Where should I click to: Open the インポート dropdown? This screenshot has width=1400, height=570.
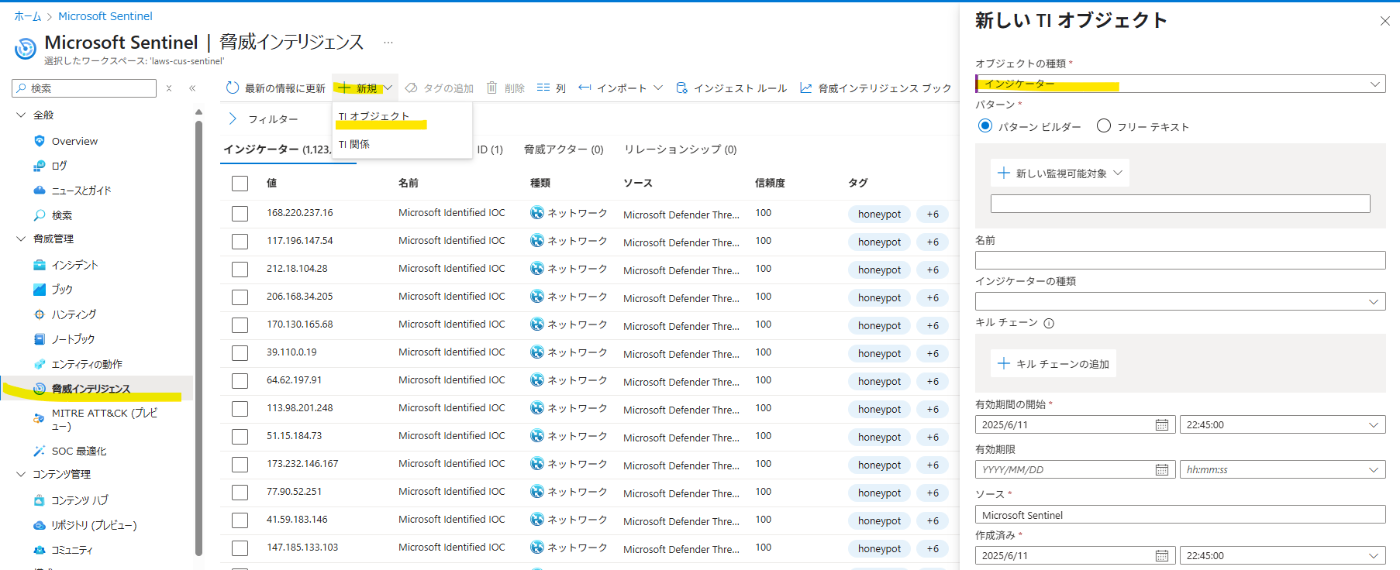[x=620, y=88]
